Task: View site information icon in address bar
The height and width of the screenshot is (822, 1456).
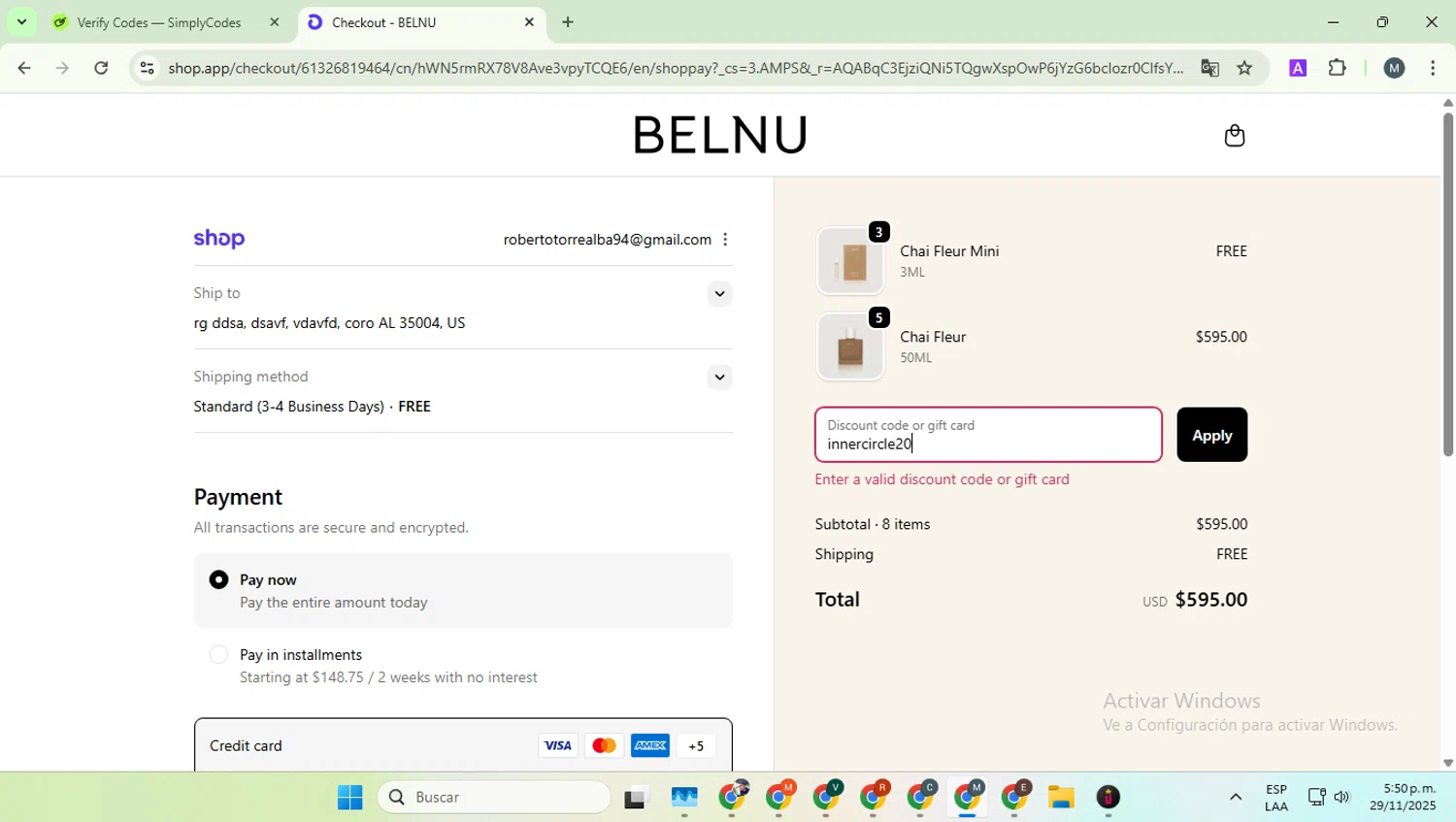Action: pos(147,68)
